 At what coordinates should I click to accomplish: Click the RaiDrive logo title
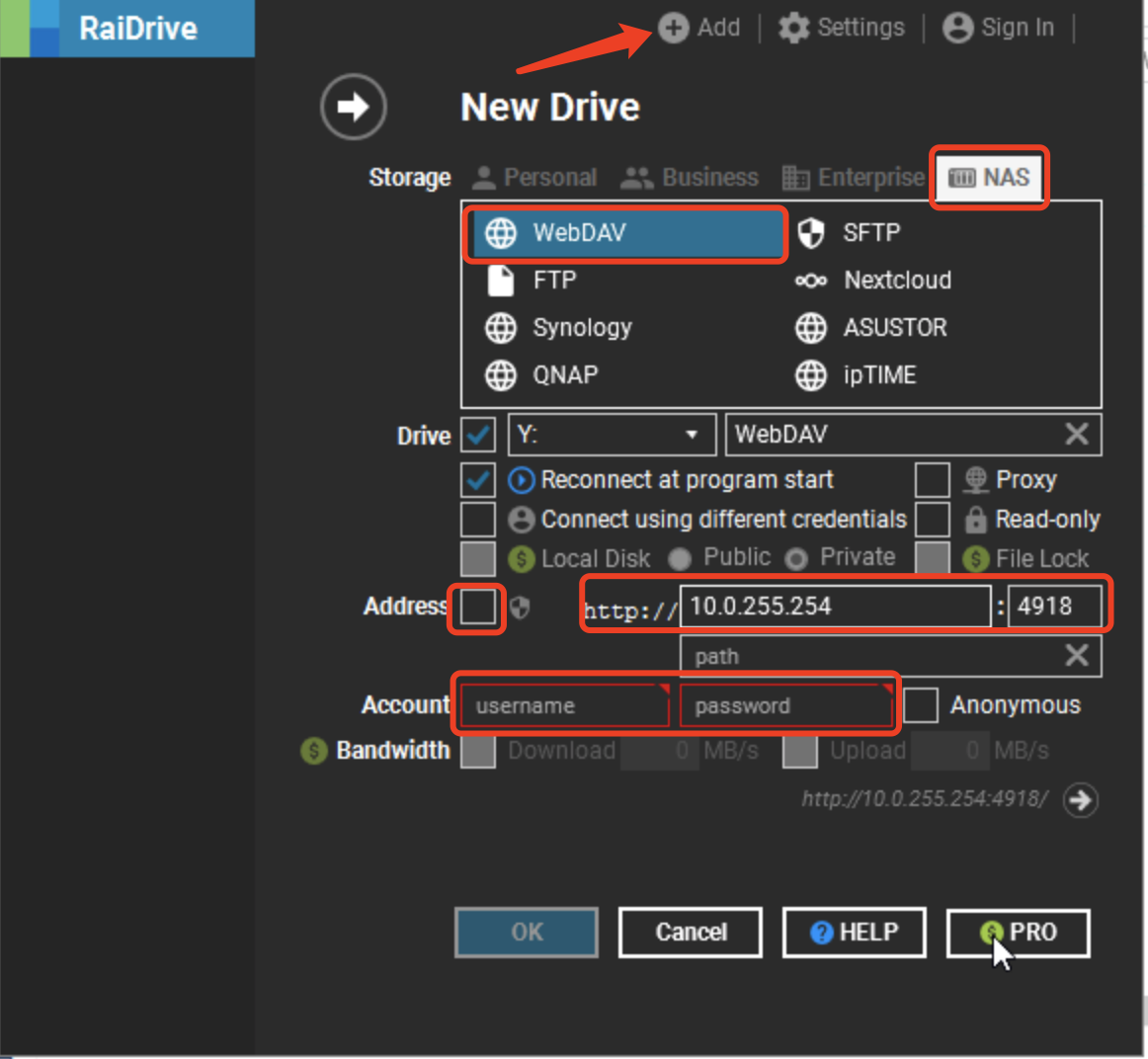[x=137, y=29]
